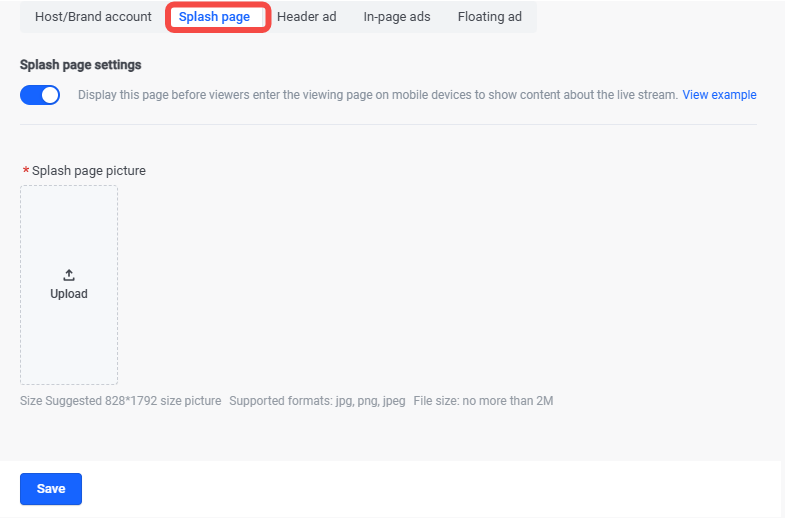Screen dimensions: 785x518
Task: Click the Splash page settings heading
Action: tap(81, 65)
